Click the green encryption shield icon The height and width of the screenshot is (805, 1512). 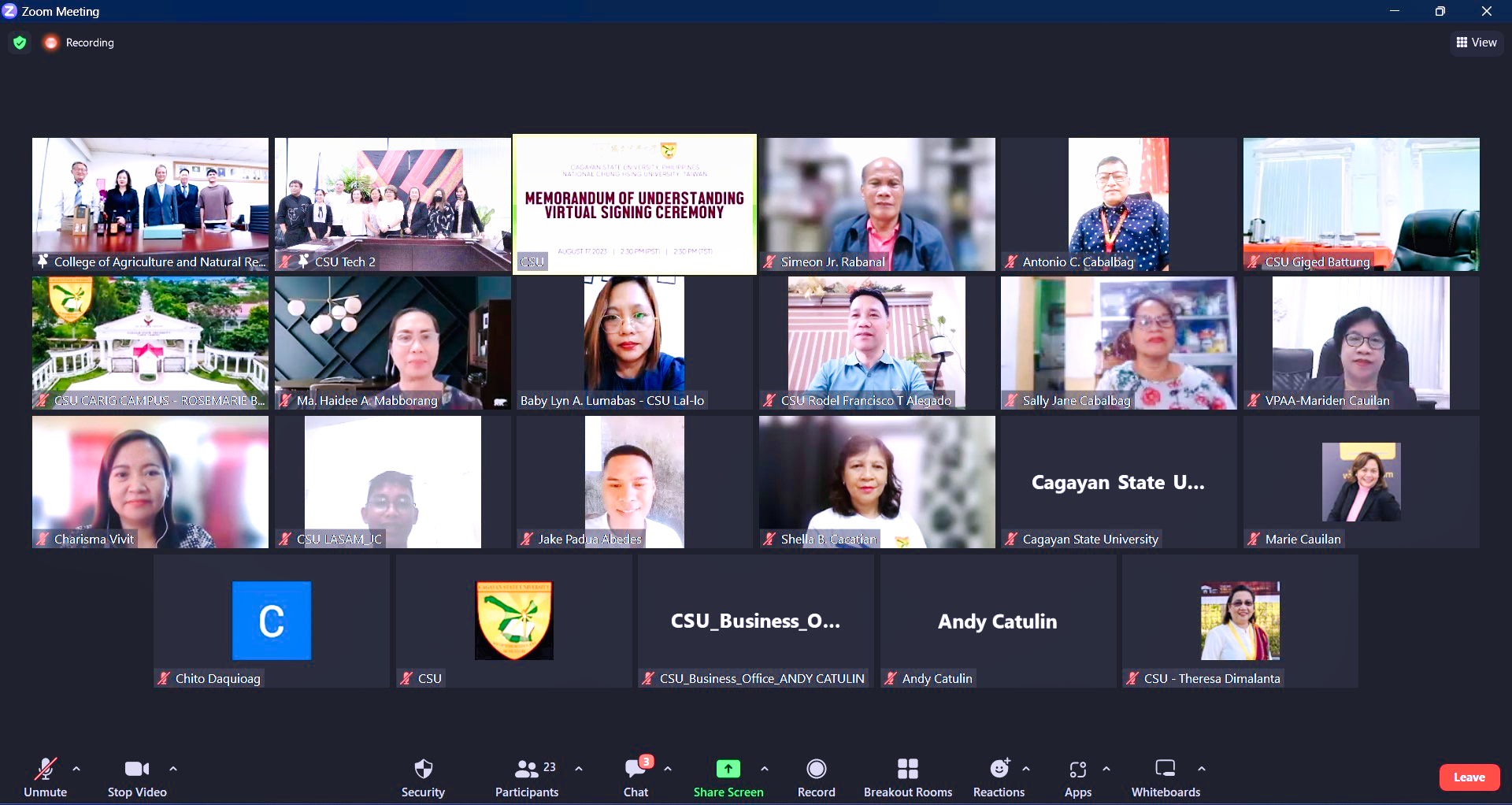point(20,43)
